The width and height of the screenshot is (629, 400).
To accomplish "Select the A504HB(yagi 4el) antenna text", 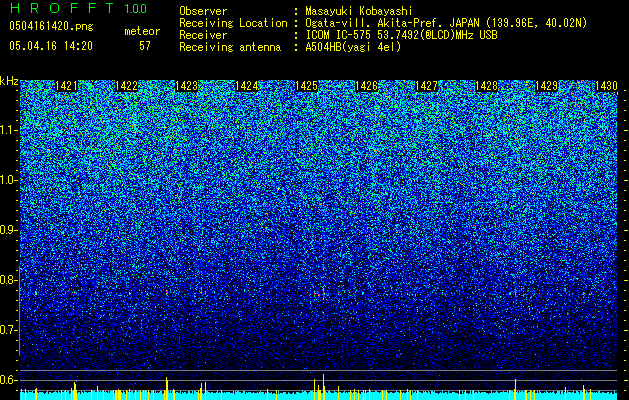I will [x=353, y=47].
